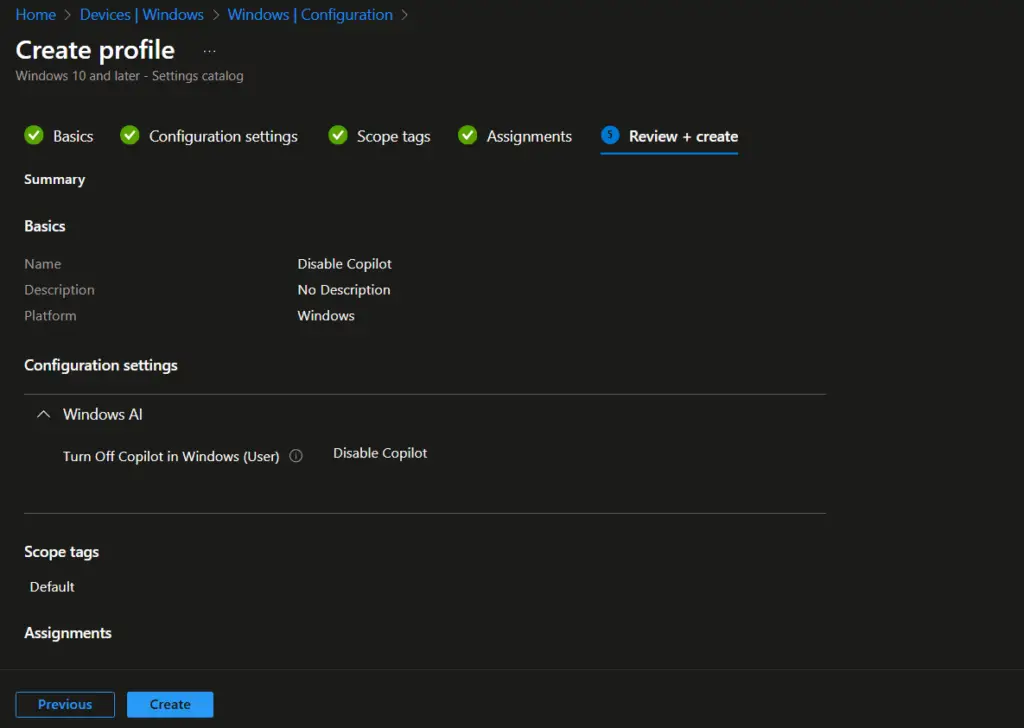Expand the breadcrumb arrow after Windows | Configuration
The width and height of the screenshot is (1024, 728).
pos(403,15)
